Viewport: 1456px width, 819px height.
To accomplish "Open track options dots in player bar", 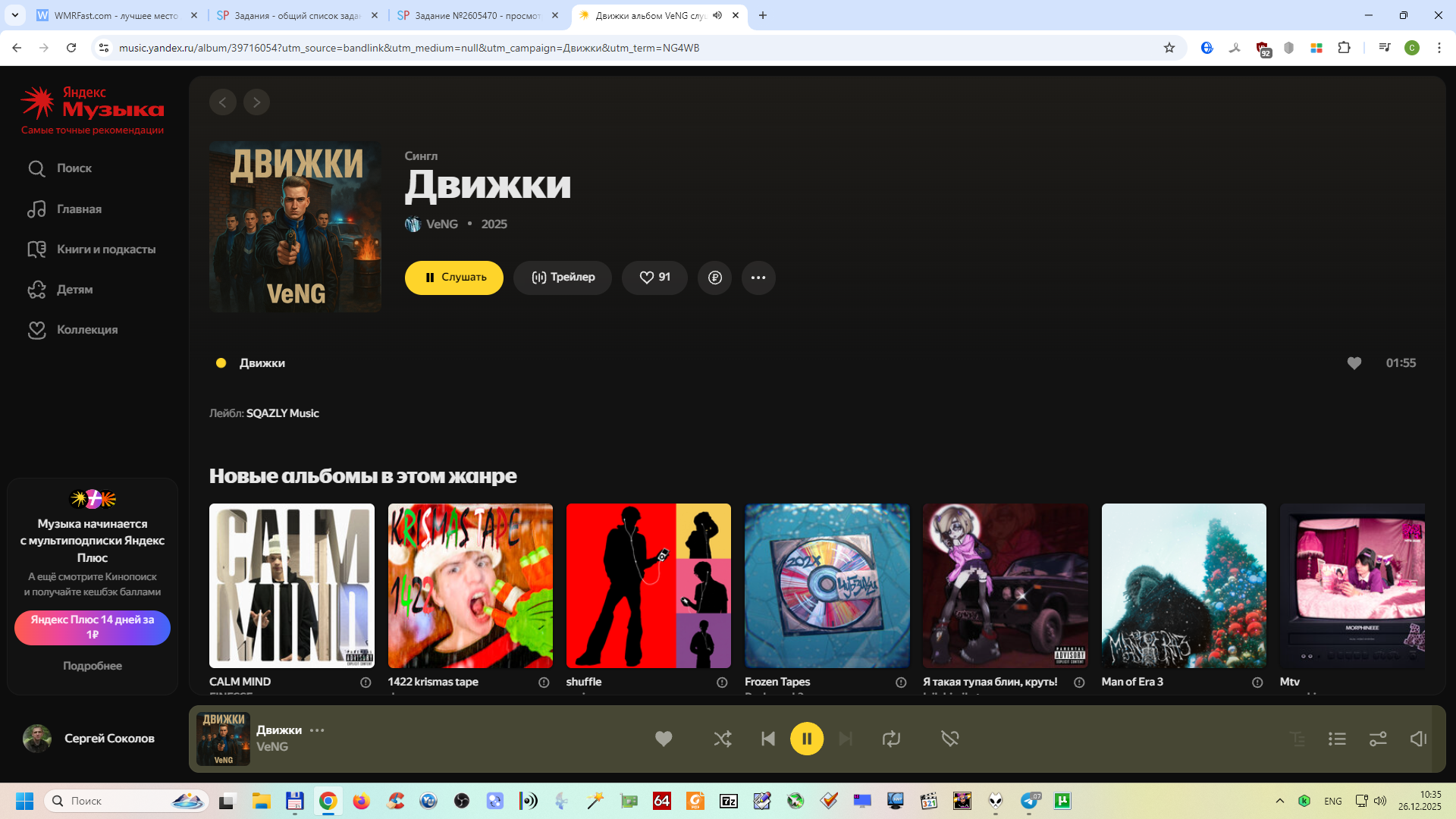I will [x=317, y=730].
